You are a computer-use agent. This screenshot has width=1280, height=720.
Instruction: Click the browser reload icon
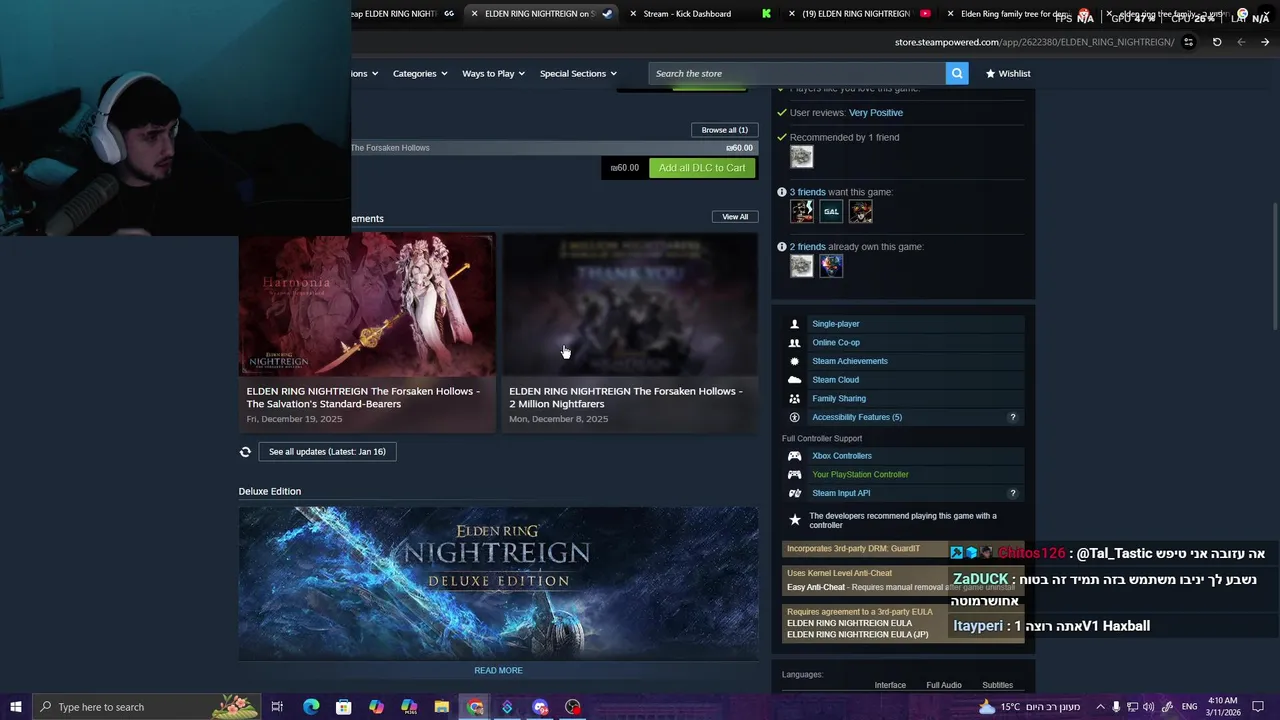(1217, 42)
